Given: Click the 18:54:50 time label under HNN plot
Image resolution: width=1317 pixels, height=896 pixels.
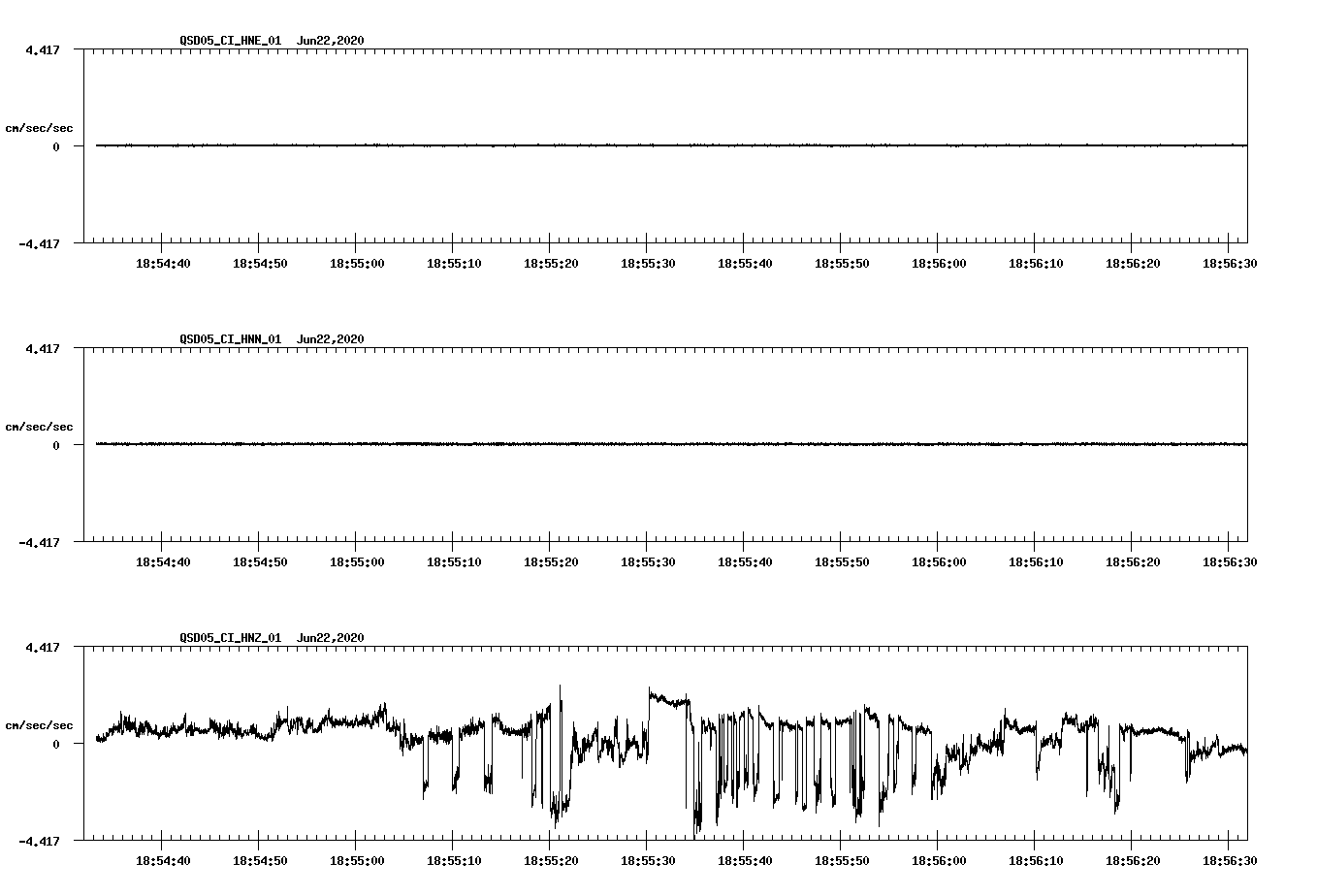Looking at the screenshot, I should click(260, 562).
